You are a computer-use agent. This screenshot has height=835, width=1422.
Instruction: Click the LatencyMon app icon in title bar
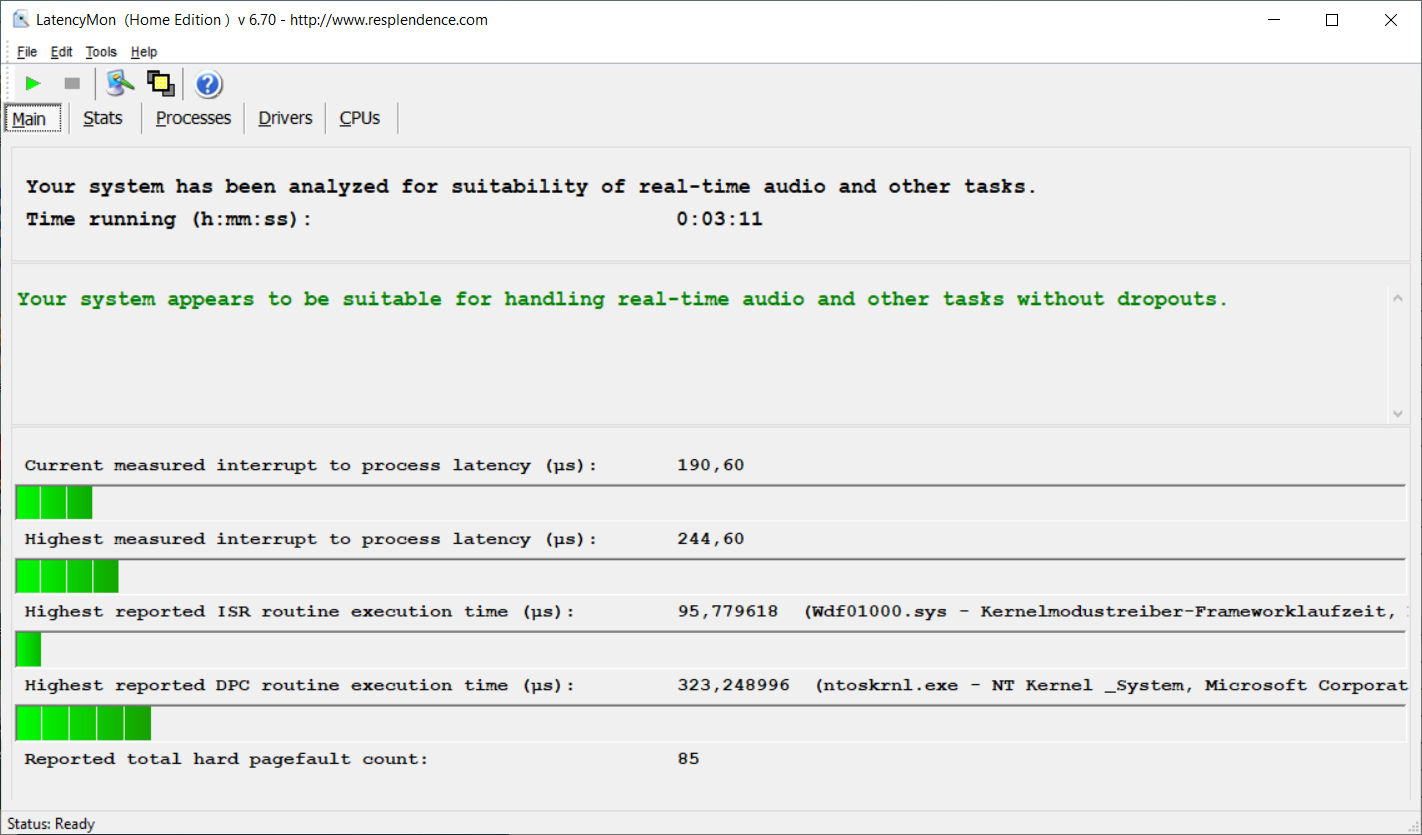pyautogui.click(x=20, y=20)
